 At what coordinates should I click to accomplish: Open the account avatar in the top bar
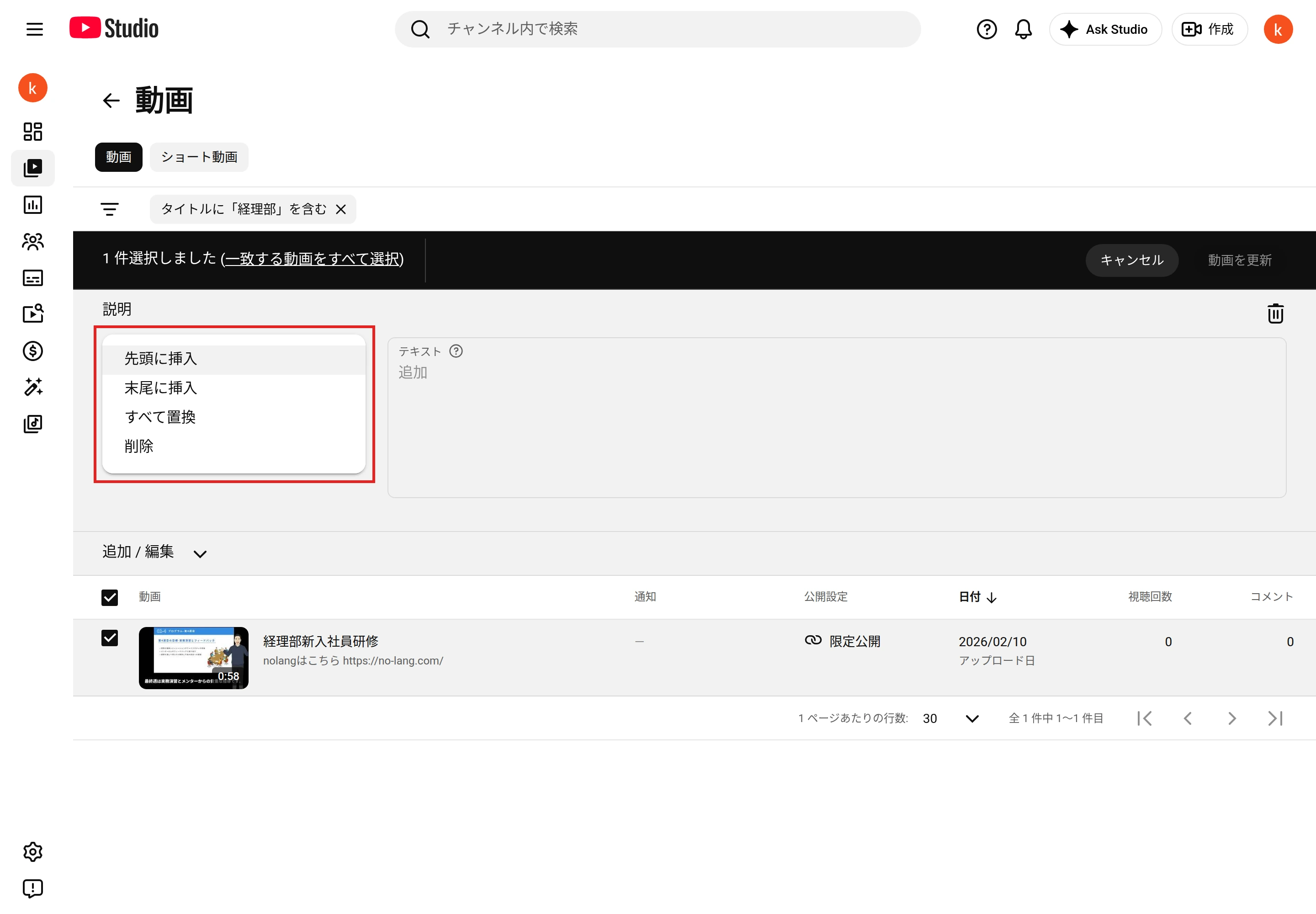pos(1278,29)
